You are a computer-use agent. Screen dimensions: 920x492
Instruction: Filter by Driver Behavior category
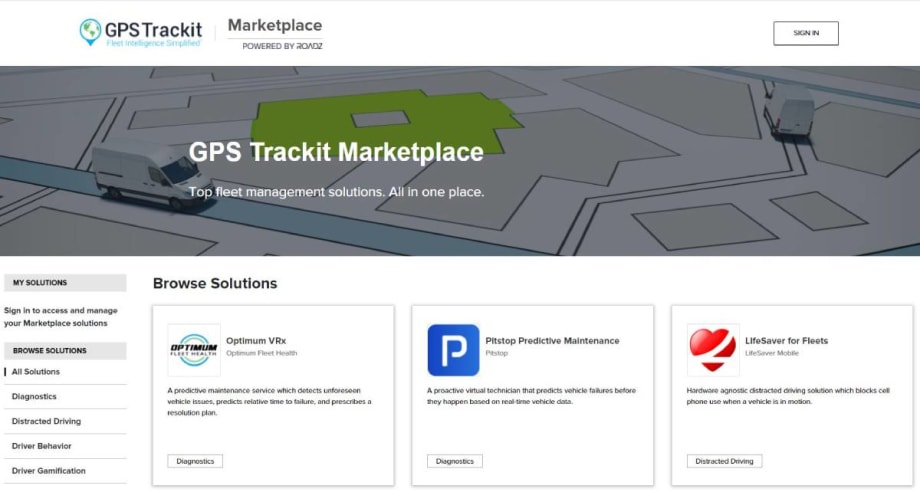(x=42, y=446)
